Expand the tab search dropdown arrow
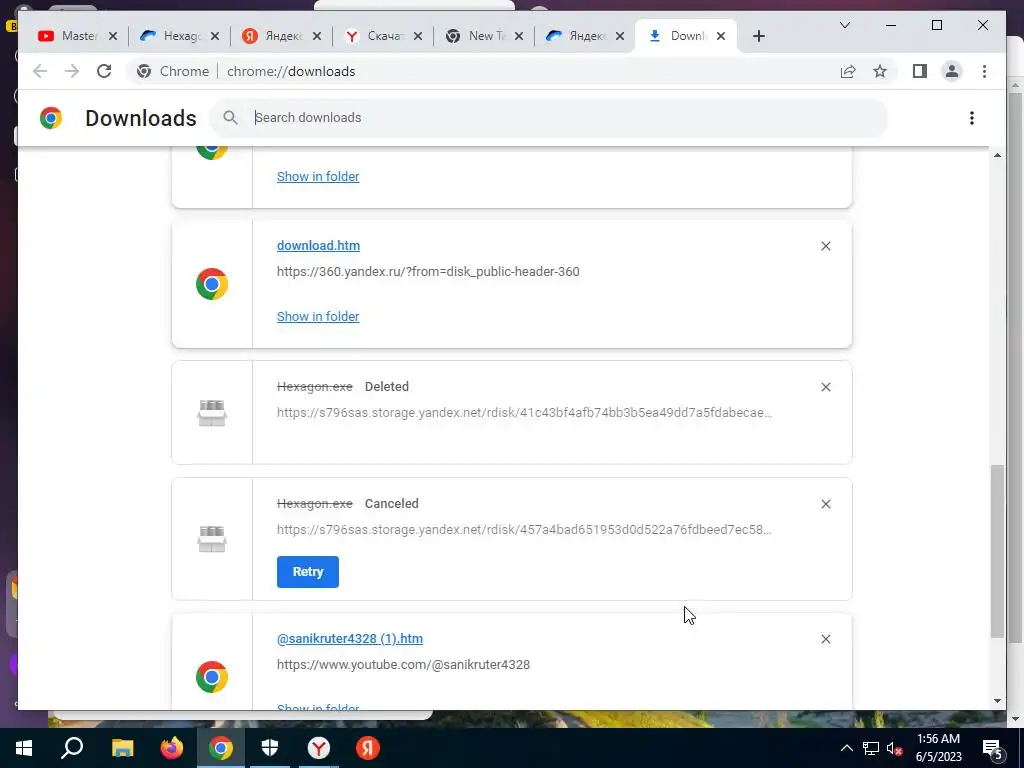This screenshot has width=1024, height=768. coord(844,25)
